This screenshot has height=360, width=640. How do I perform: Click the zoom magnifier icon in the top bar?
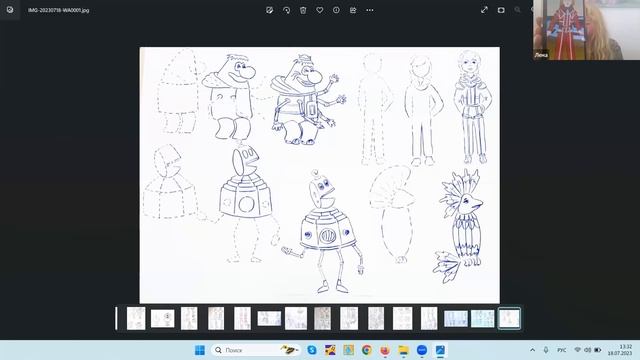click(x=518, y=10)
